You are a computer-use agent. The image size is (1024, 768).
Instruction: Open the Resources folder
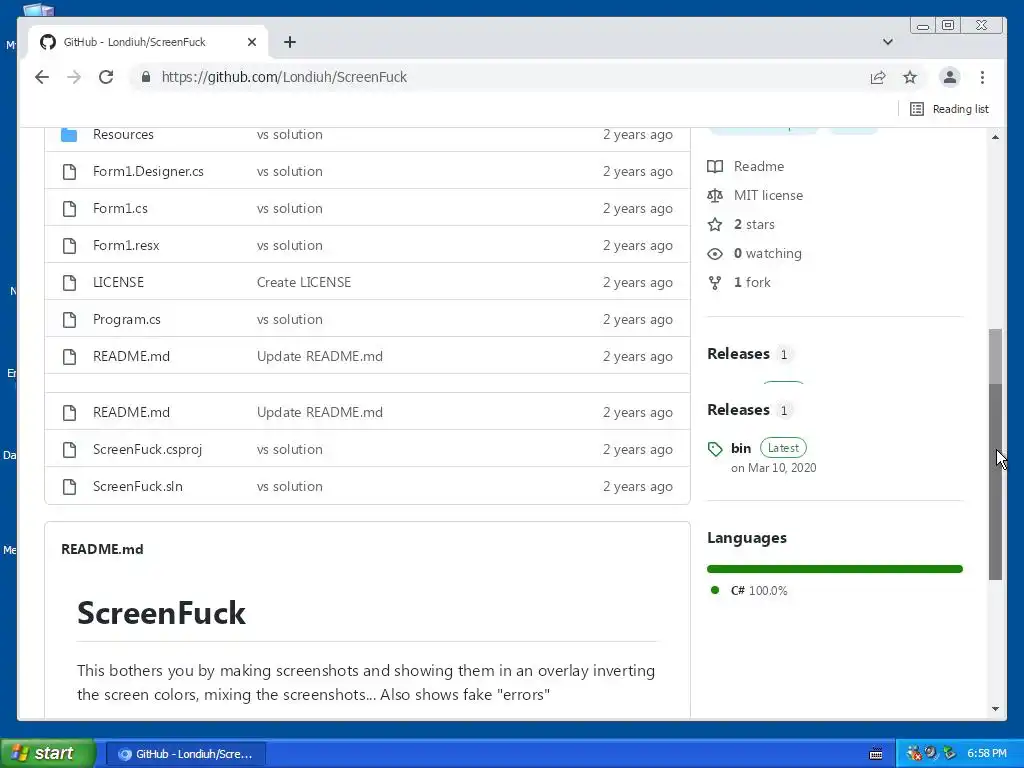pos(123,135)
